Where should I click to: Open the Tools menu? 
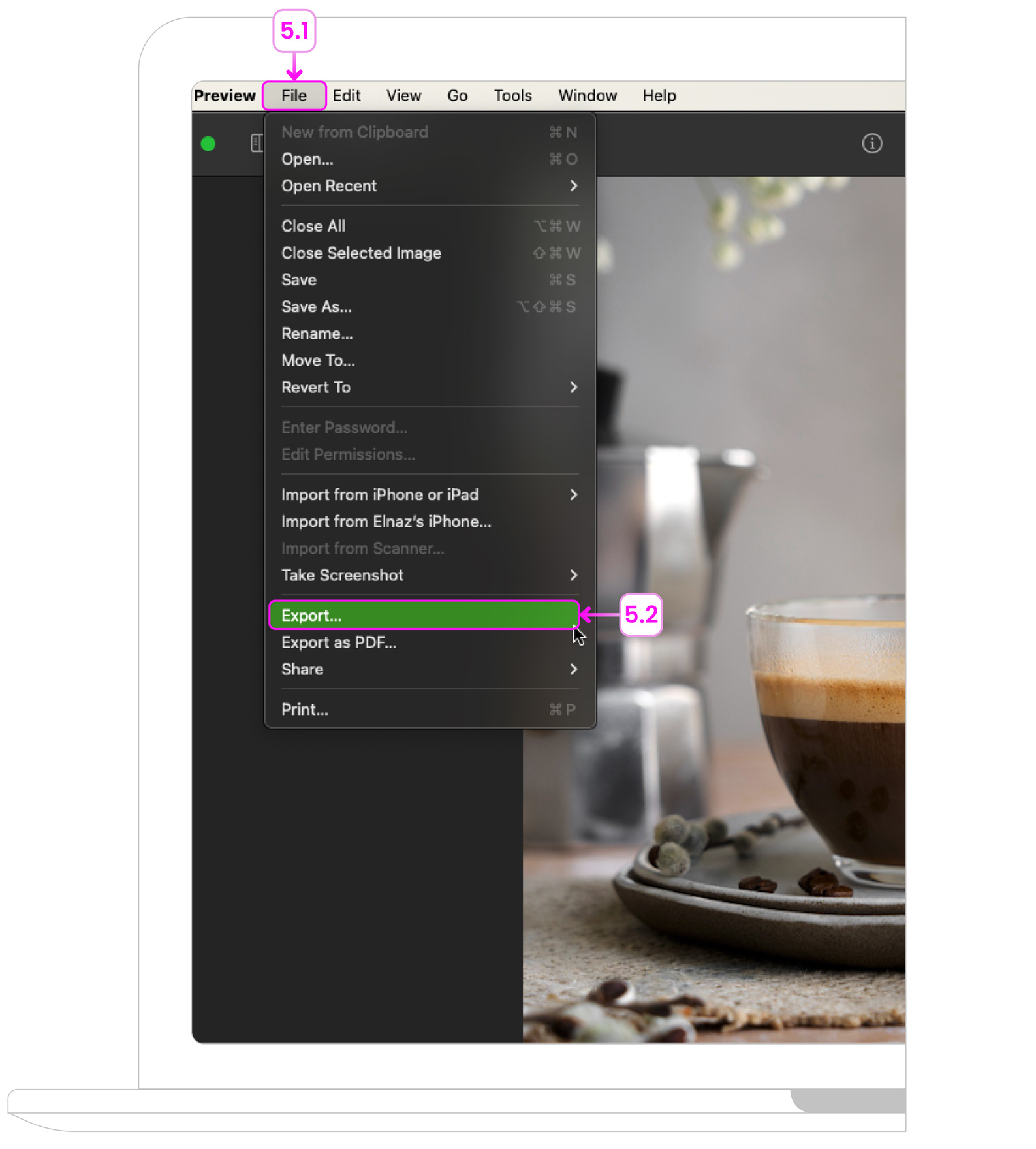(x=512, y=96)
